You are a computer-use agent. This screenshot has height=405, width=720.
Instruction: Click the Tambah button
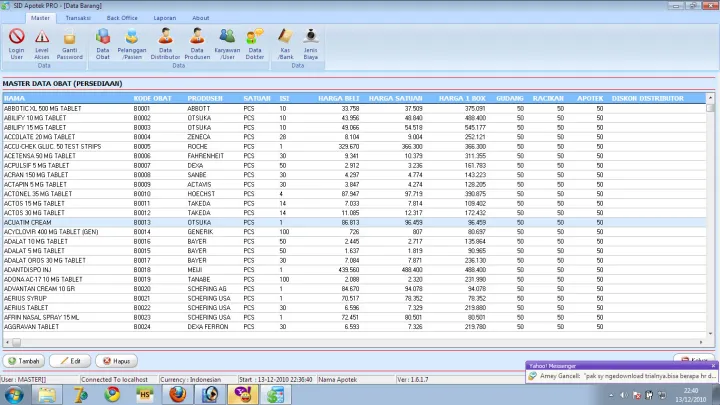tap(24, 361)
